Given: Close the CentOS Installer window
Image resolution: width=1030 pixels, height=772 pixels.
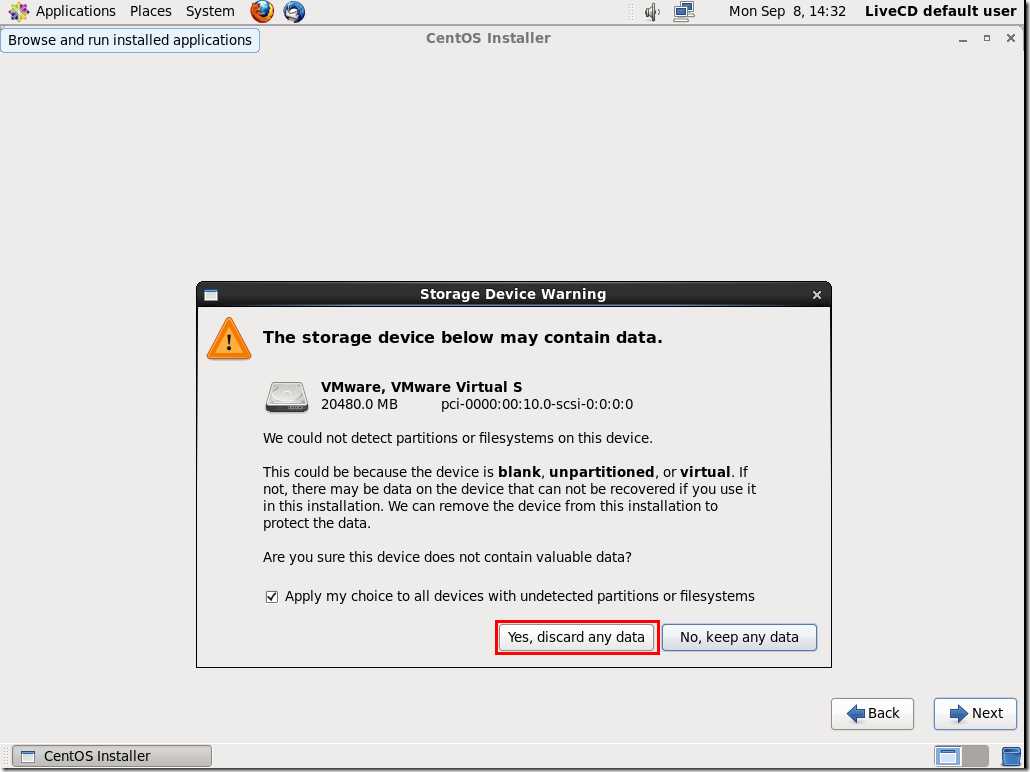Looking at the screenshot, I should [1011, 39].
